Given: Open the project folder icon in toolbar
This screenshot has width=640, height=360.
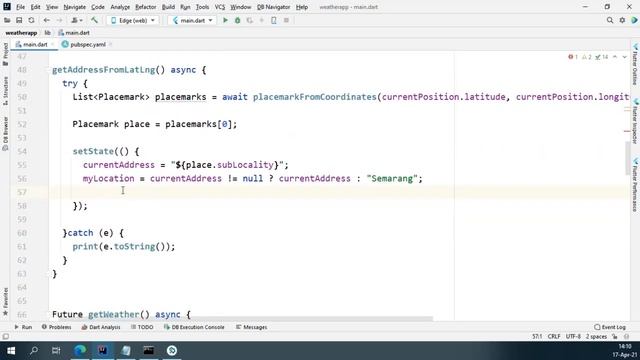Looking at the screenshot, I should (7, 20).
